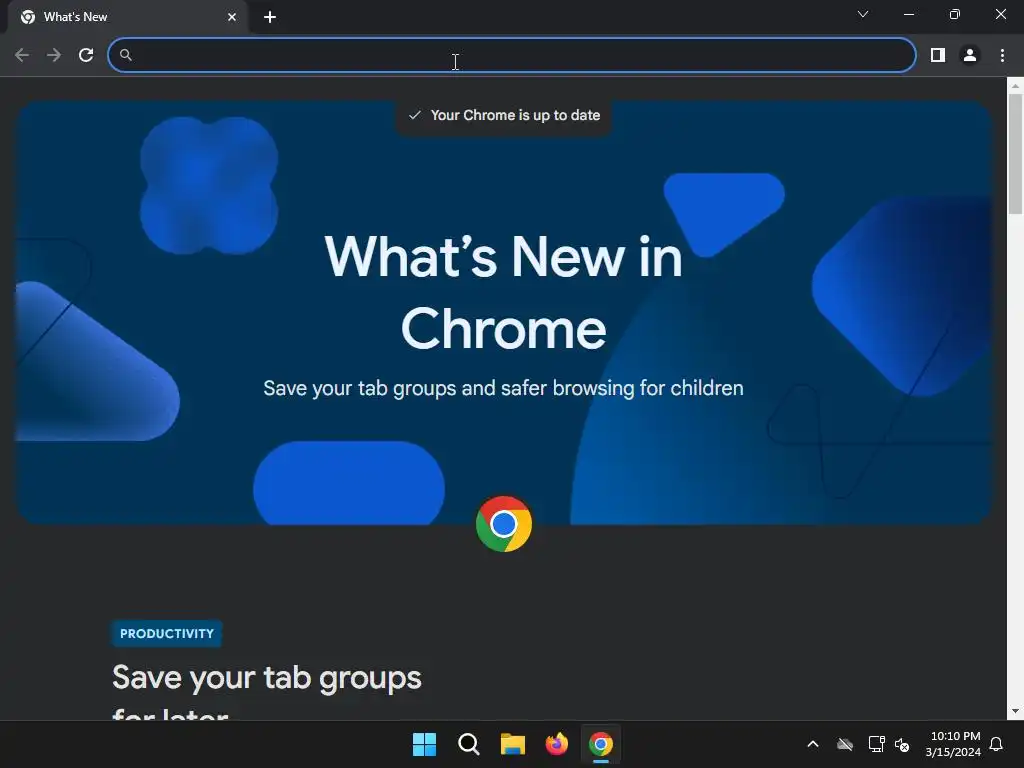
Task: Open the Chrome side panel
Action: pyautogui.click(x=938, y=55)
